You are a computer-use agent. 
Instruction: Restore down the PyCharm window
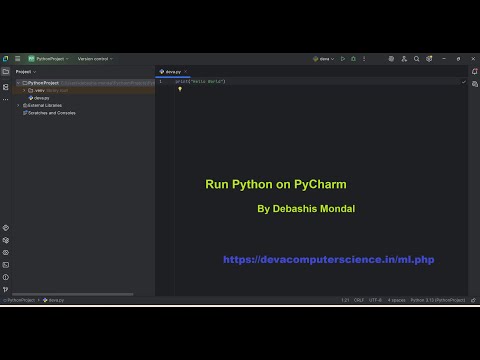coord(459,59)
